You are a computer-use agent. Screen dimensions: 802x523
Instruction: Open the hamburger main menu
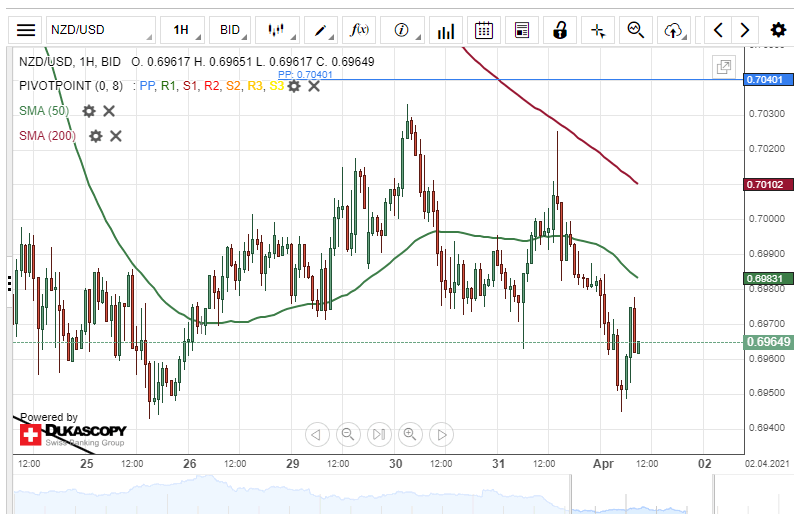(x=26, y=30)
